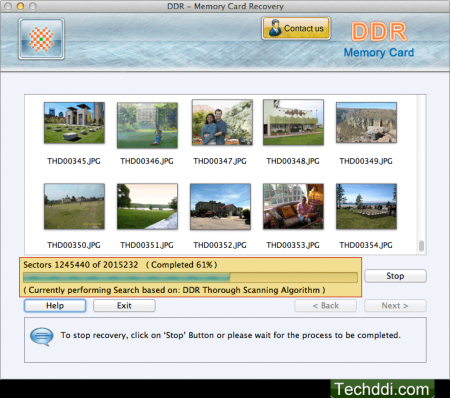450x398 pixels.
Task: Click file name THD00349.JPG
Action: (x=366, y=161)
